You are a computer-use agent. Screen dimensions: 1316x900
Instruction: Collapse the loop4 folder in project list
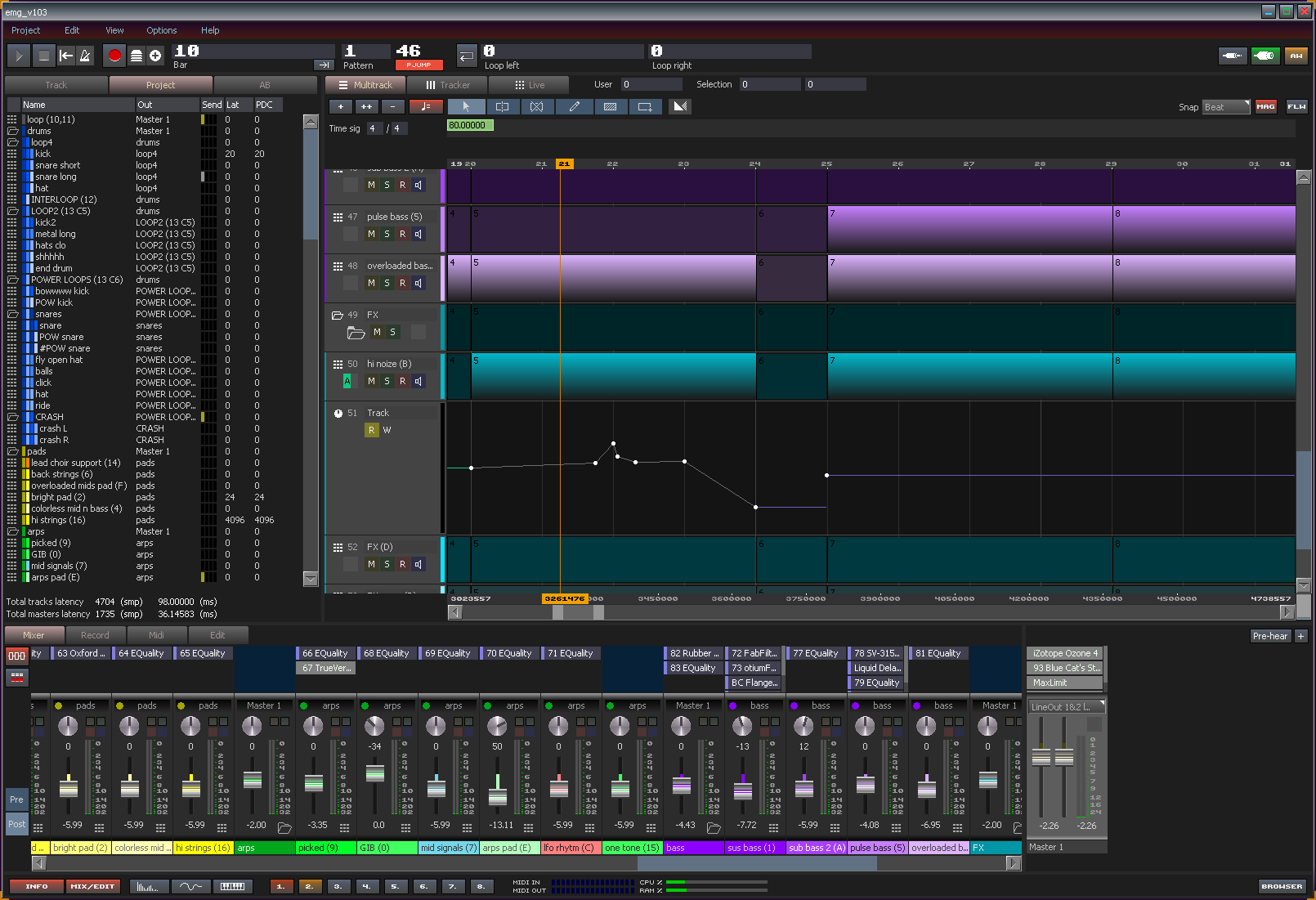click(12, 142)
